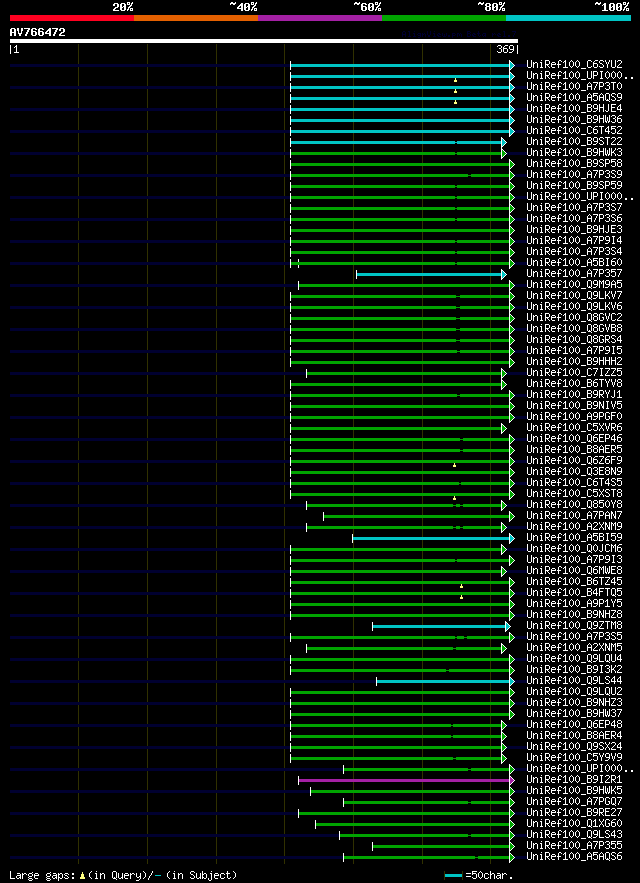Select the UniRef100_A5BI60 label
The width and height of the screenshot is (640, 883).
pos(574,262)
